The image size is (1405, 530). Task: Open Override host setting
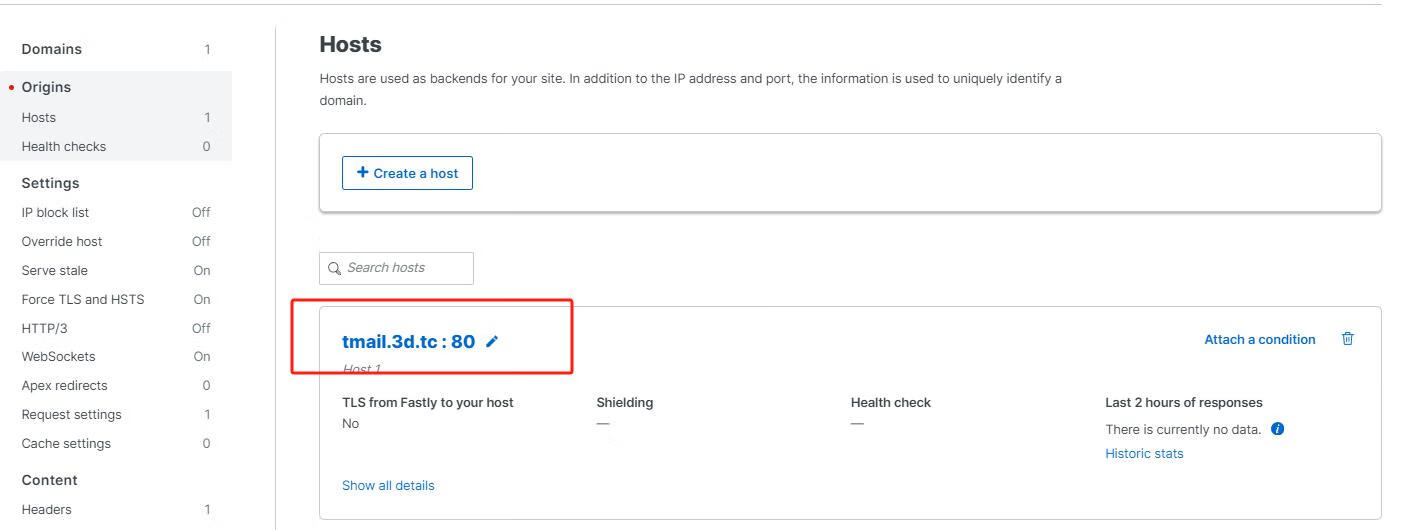62,241
